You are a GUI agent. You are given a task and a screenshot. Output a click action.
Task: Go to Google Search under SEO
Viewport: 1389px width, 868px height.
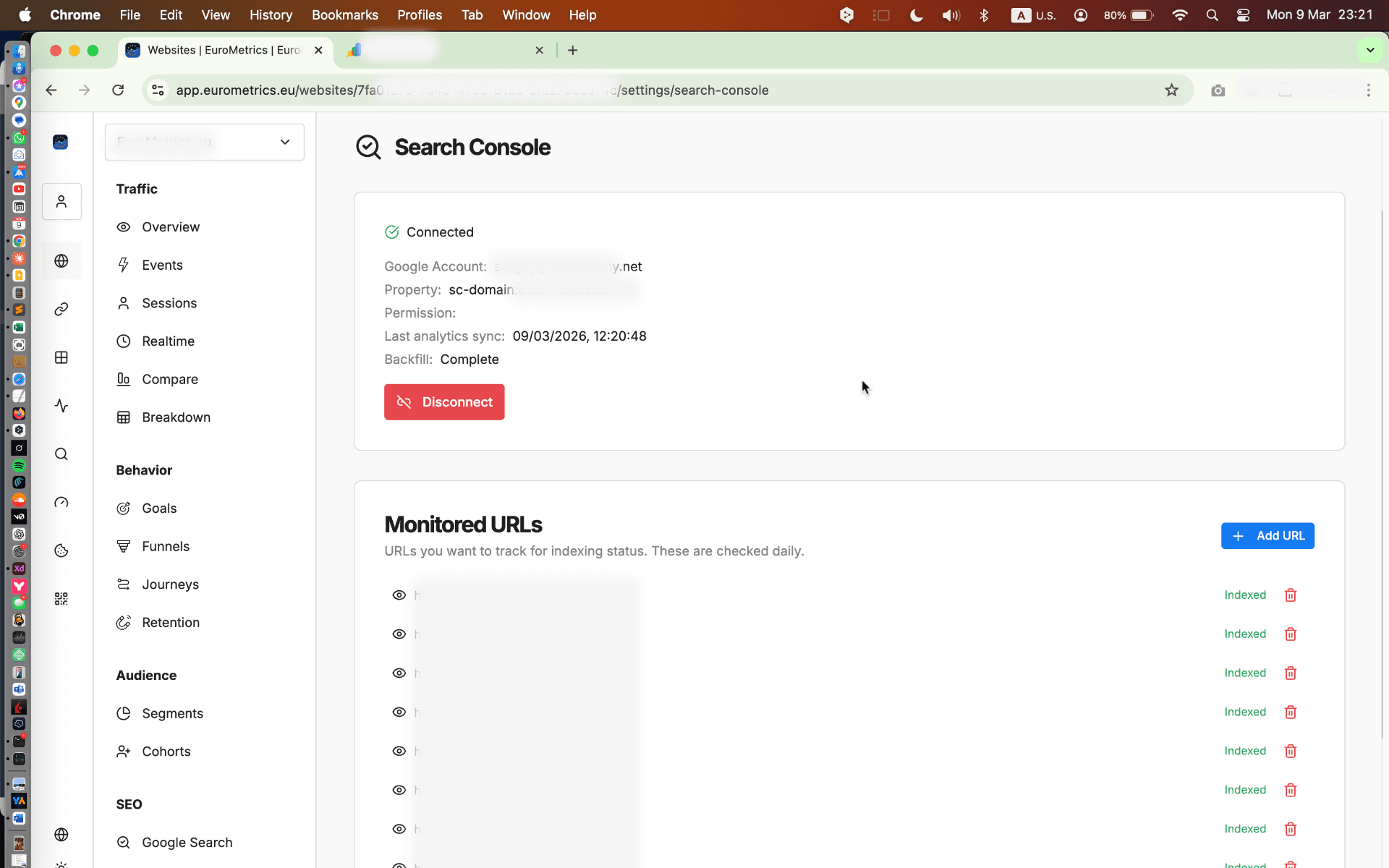pos(174,843)
